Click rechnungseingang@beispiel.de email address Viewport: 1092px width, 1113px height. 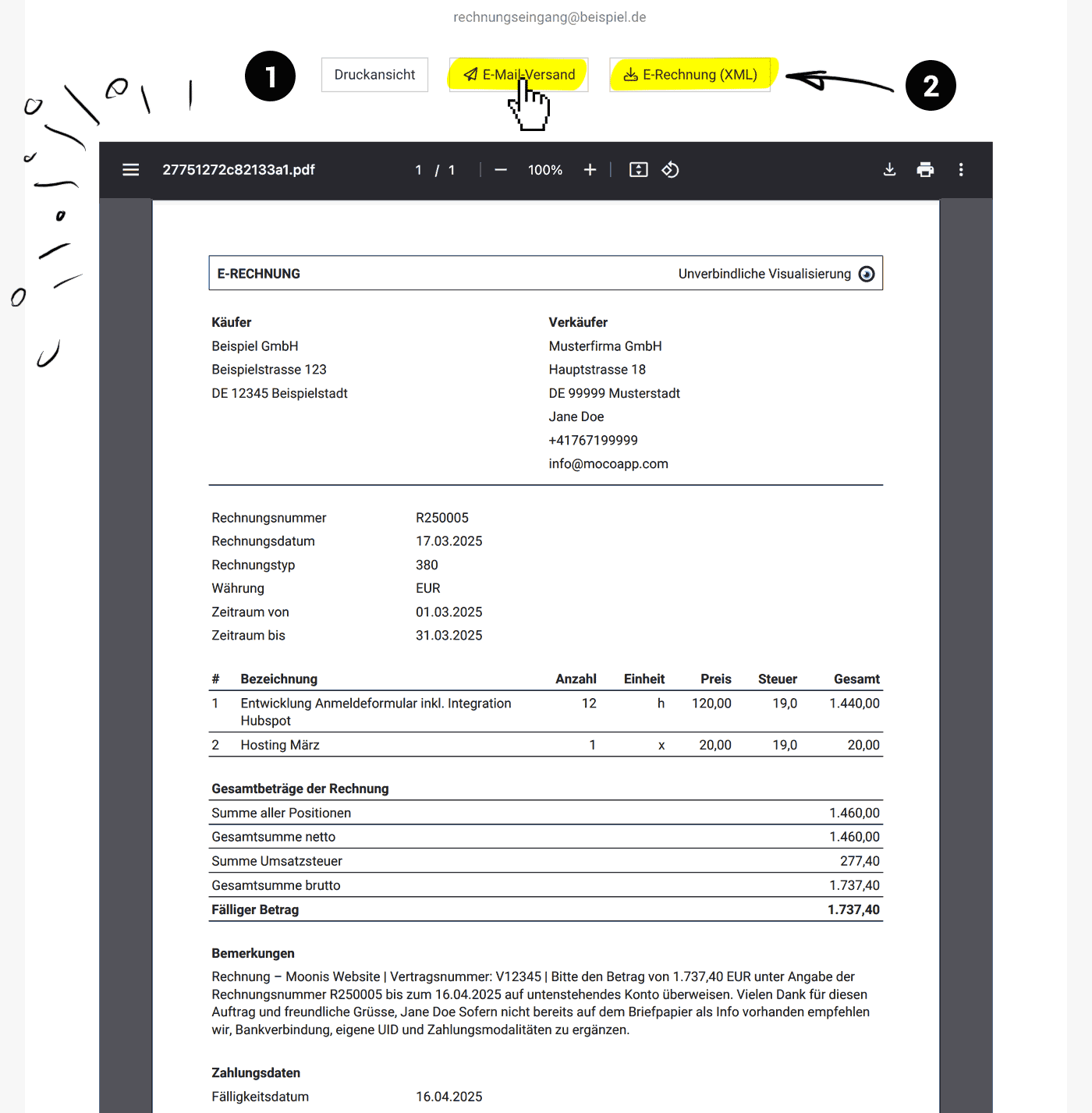pyautogui.click(x=550, y=17)
